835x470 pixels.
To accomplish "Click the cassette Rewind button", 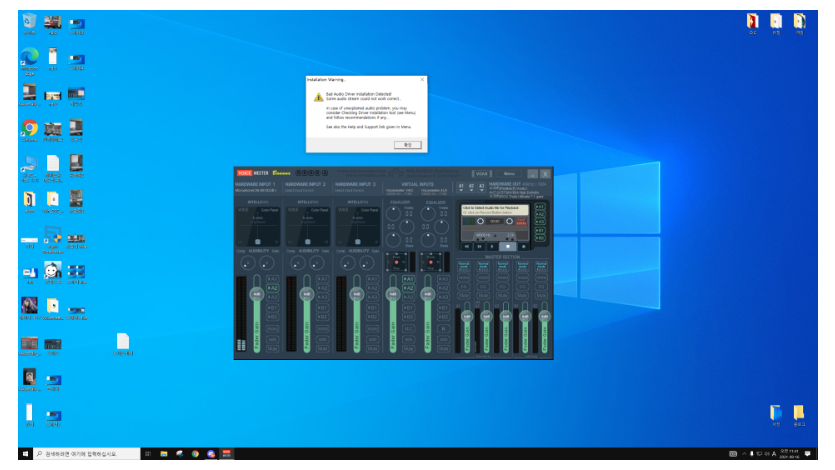I will (467, 246).
